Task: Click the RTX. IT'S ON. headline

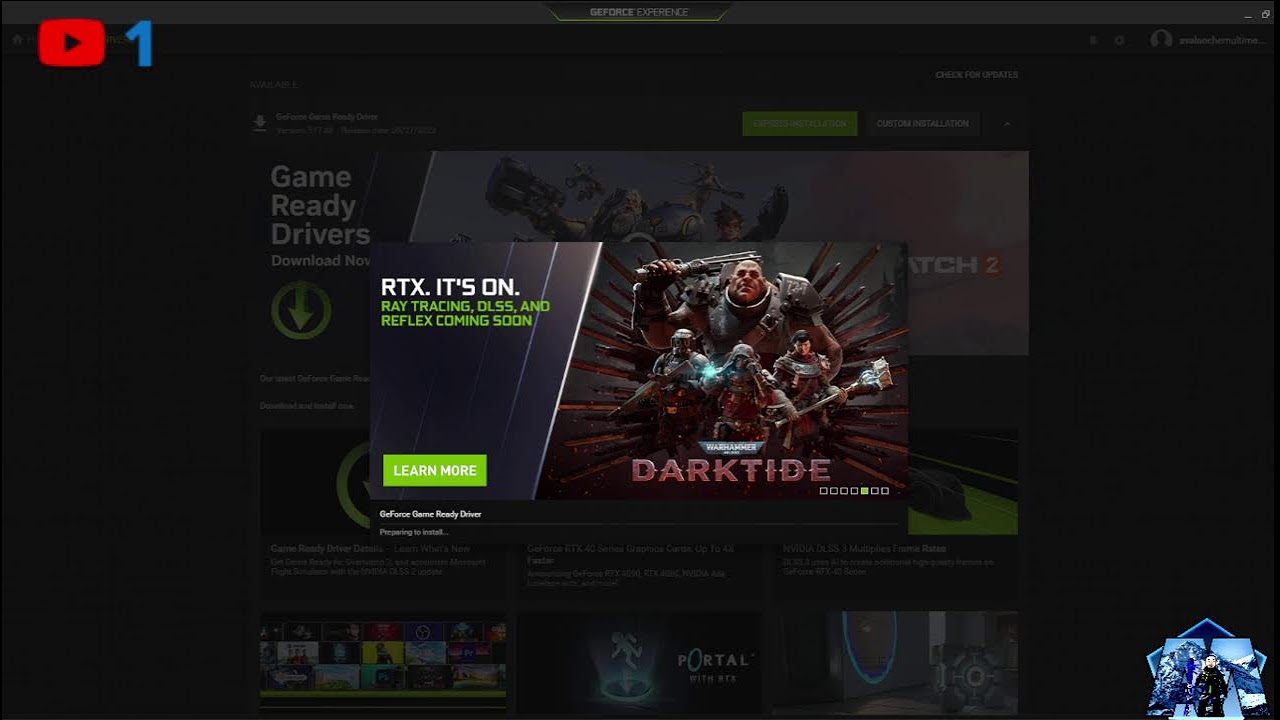Action: tap(450, 289)
